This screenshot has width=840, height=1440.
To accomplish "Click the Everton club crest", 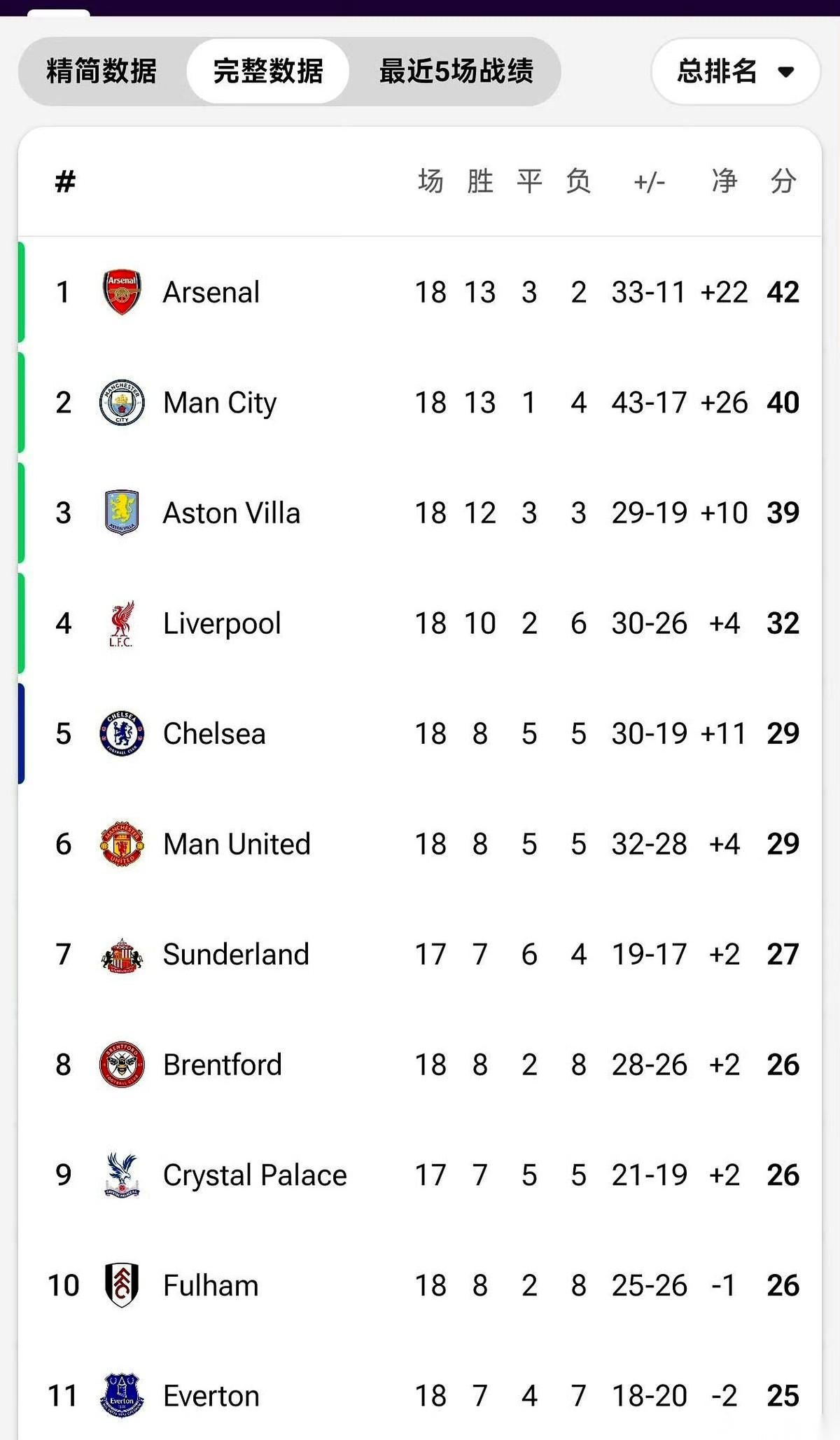I will [x=122, y=1396].
